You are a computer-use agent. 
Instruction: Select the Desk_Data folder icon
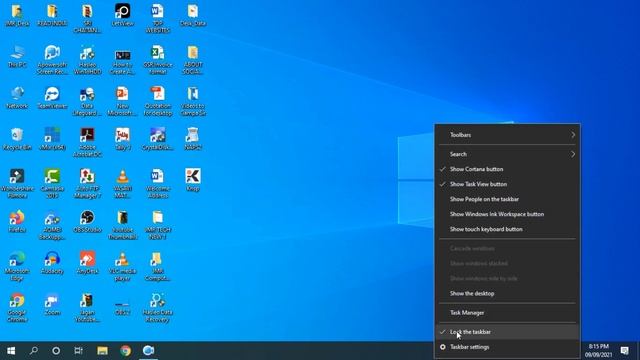193,15
